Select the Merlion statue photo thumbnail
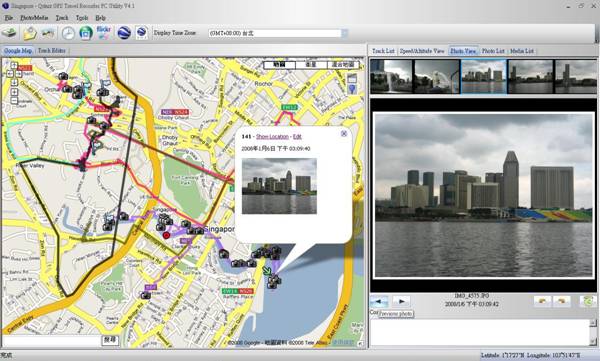This screenshot has height=361, width=600. pos(437,76)
